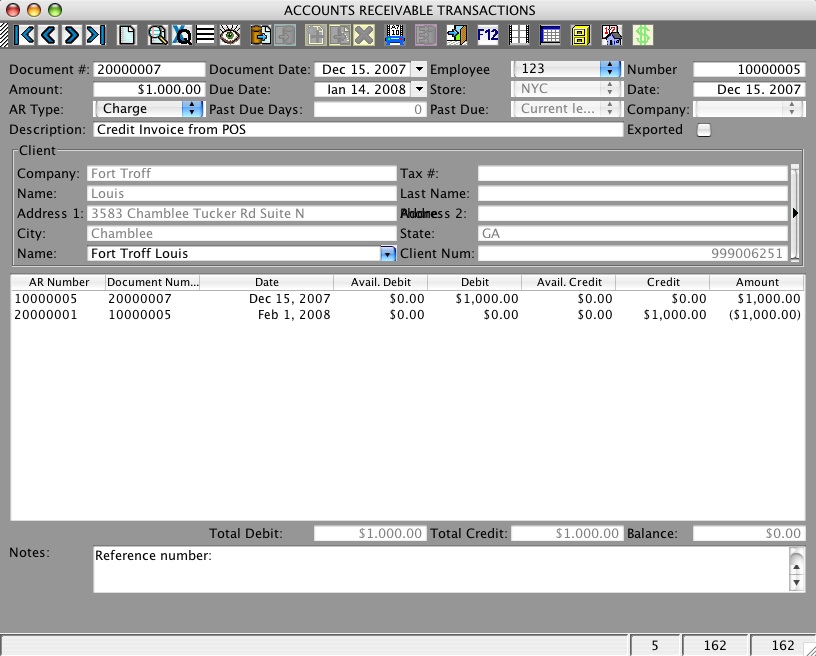Viewport: 816px width, 656px height.
Task: Select table row with AR Number 10000005
Action: click(407, 299)
